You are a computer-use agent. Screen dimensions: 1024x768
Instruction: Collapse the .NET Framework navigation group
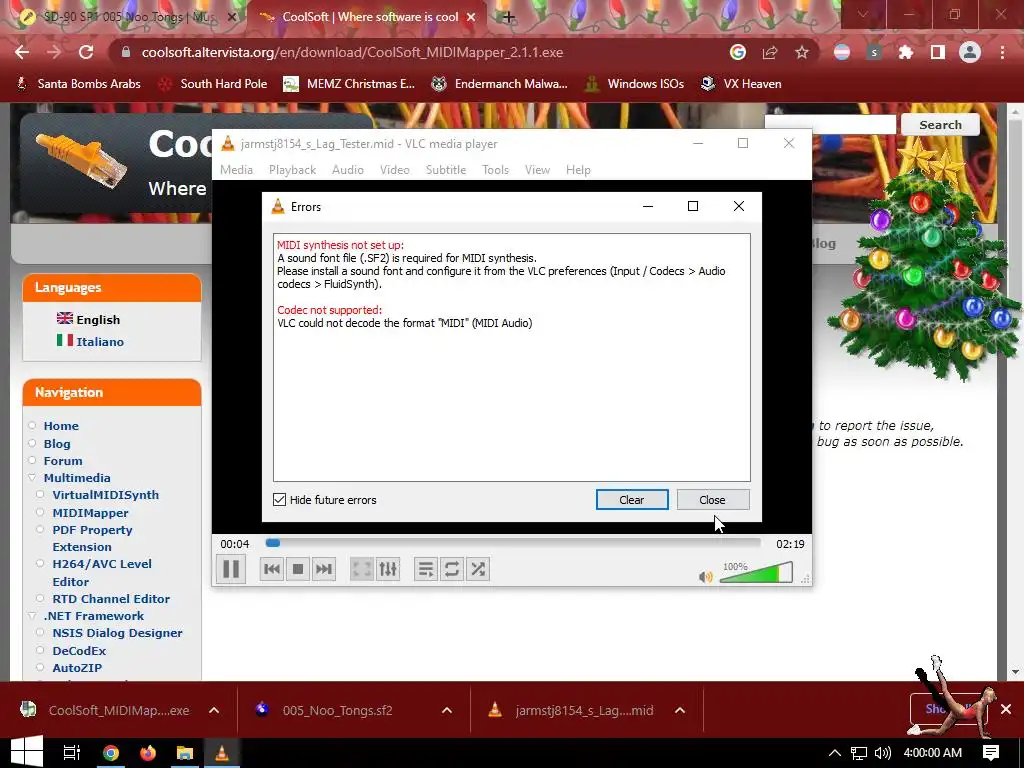pos(32,616)
